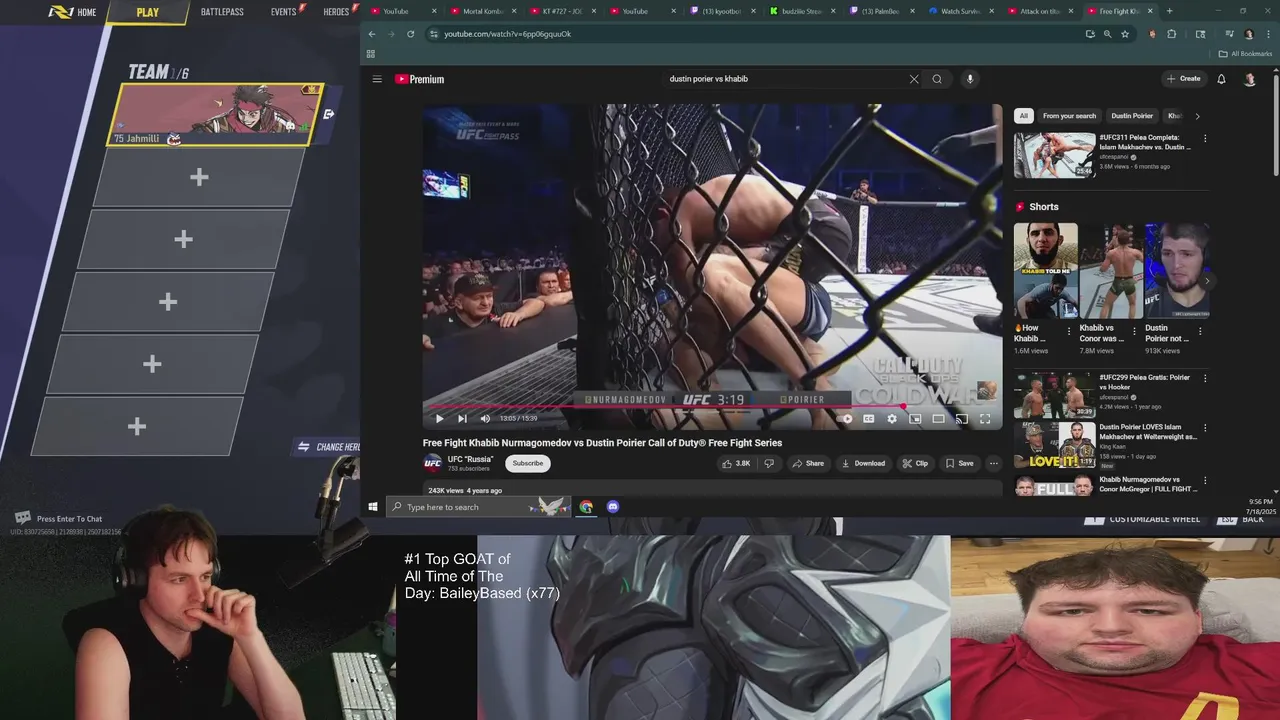Enter fullscreen video mode
This screenshot has height=720, width=1280.
pyautogui.click(x=985, y=419)
